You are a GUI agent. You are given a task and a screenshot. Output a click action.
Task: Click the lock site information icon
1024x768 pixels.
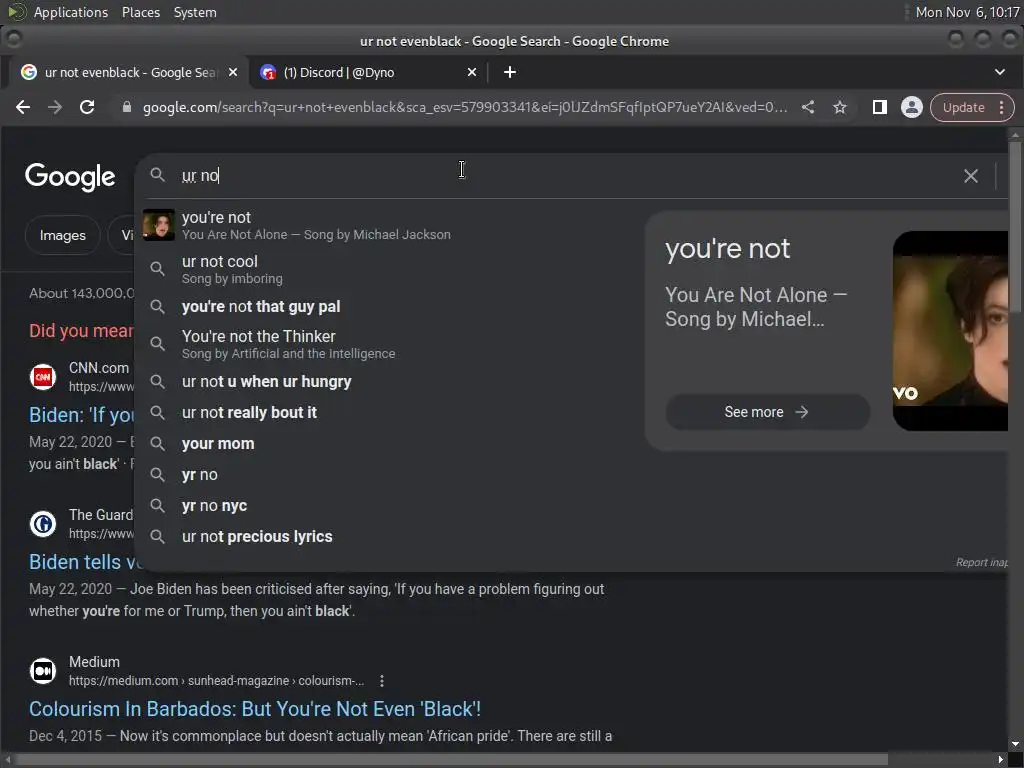pyautogui.click(x=127, y=107)
